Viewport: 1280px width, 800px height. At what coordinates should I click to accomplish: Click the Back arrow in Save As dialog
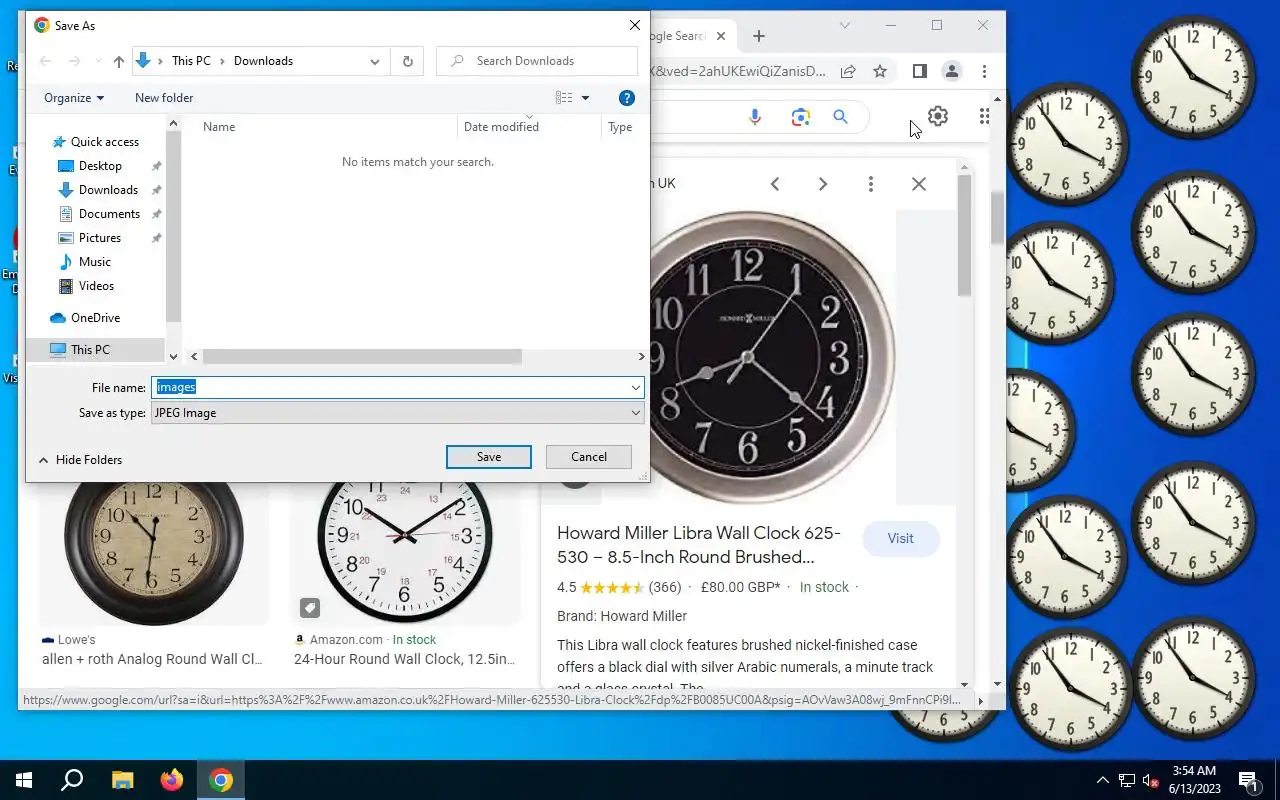pos(45,61)
